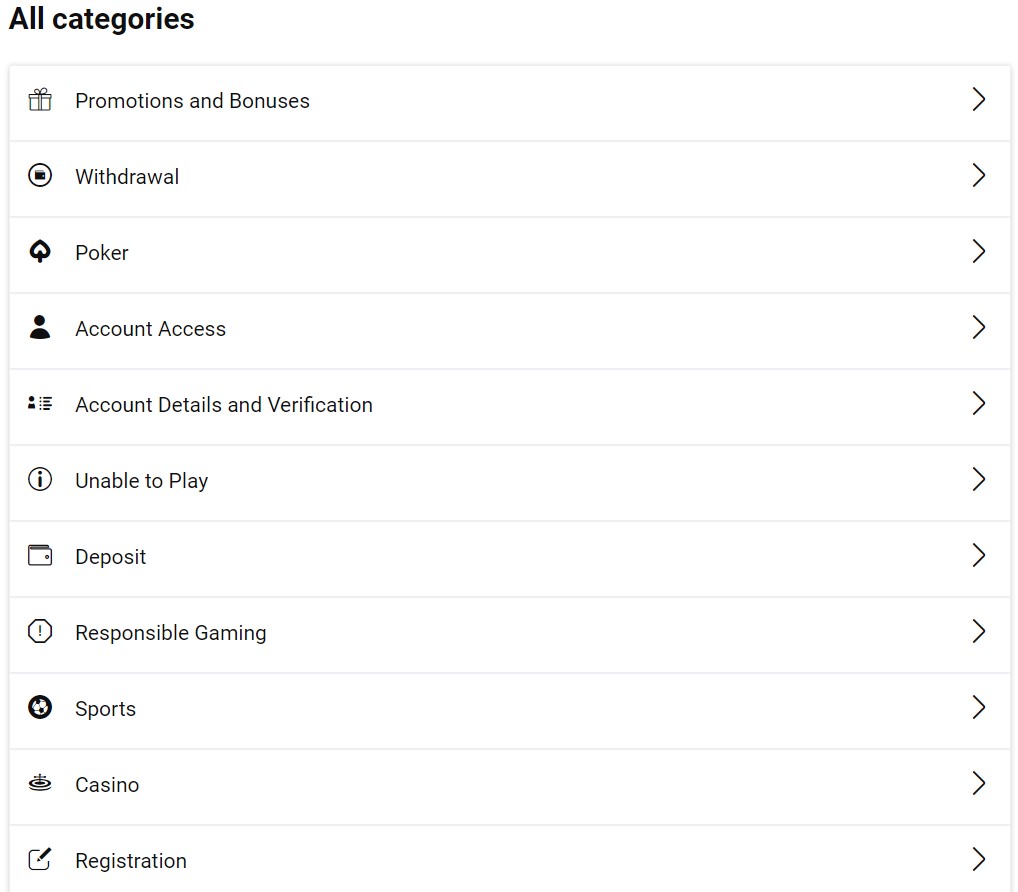Screen dimensions: 1018x892
Task: Open the Withdrawal category
Action: 127,177
